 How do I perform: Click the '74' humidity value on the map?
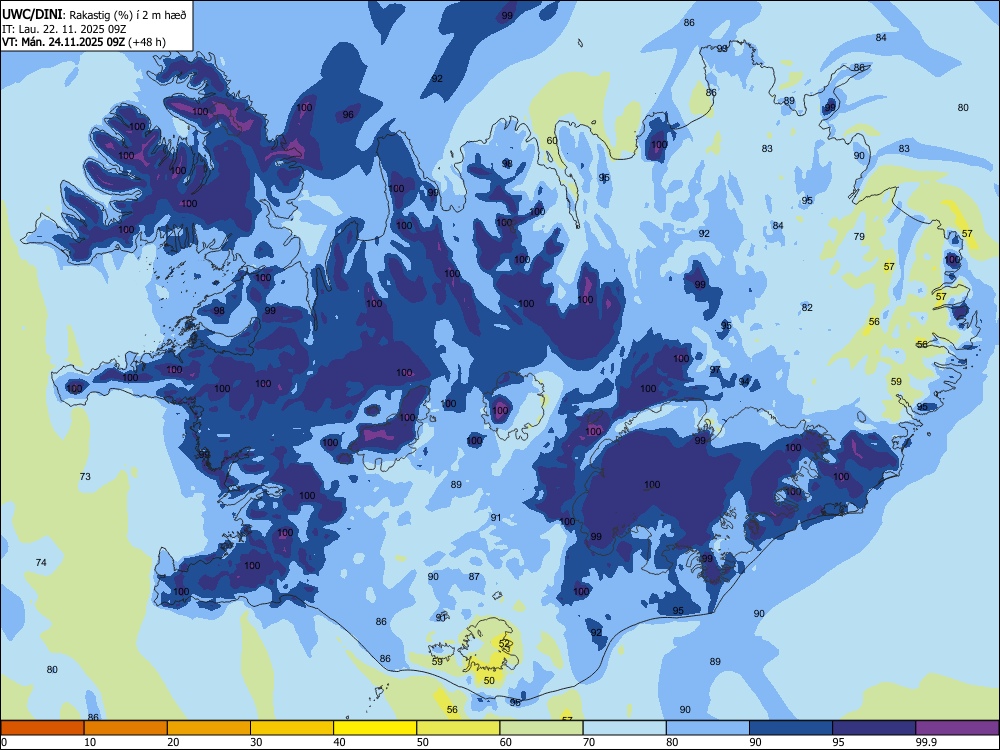click(41, 562)
